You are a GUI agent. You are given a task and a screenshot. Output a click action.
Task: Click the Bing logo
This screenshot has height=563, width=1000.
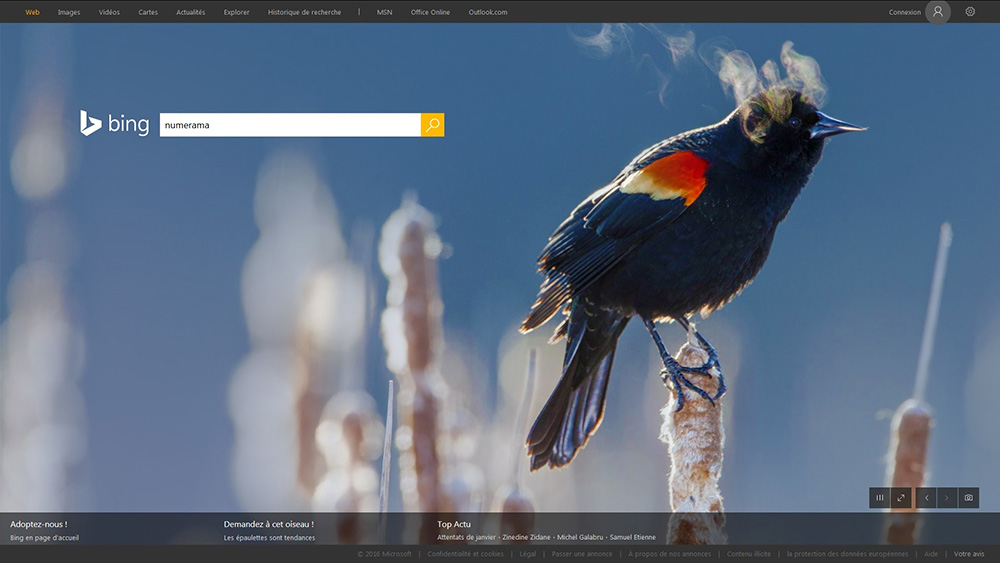coord(115,124)
